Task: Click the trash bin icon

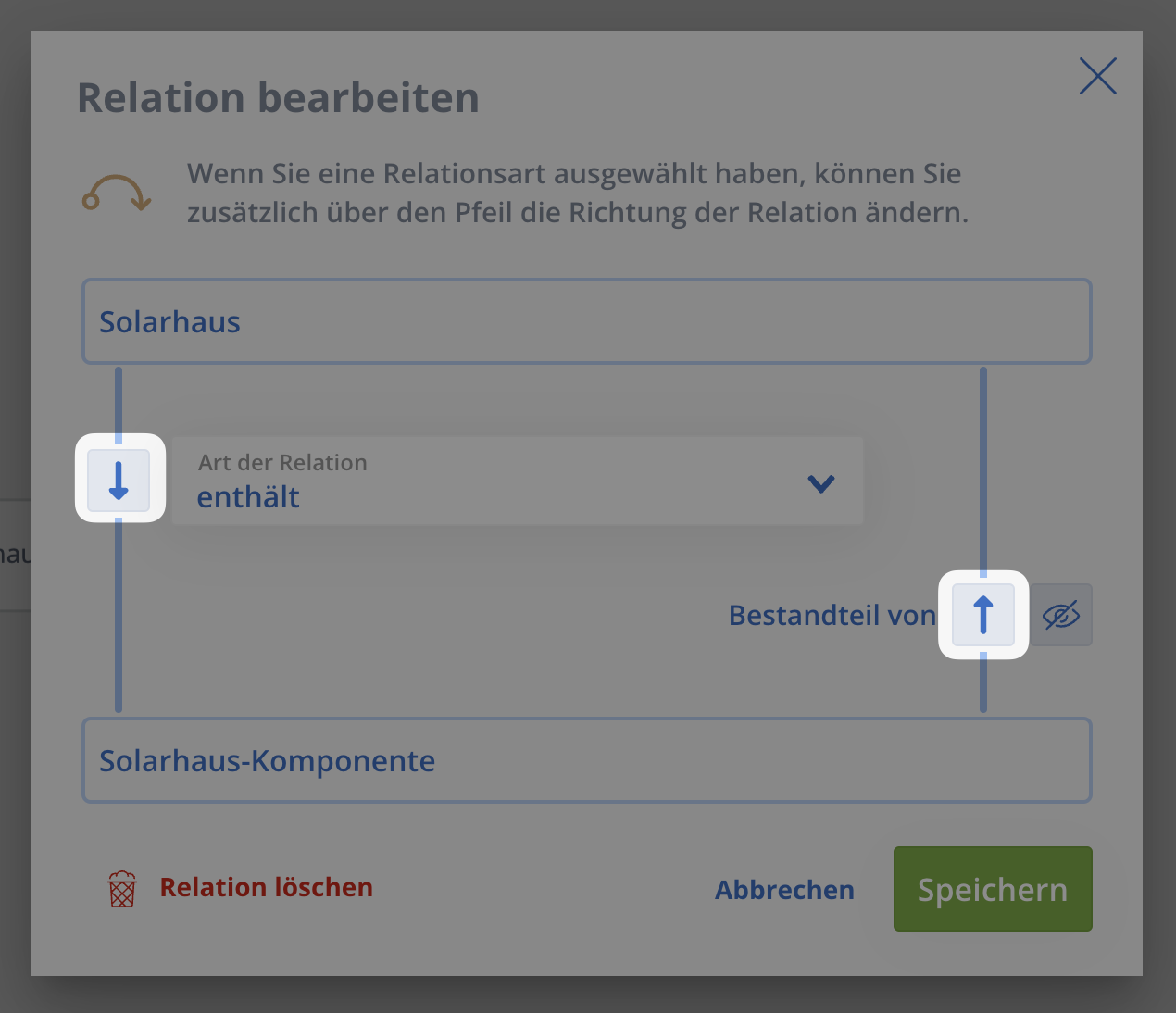Action: pos(122,889)
